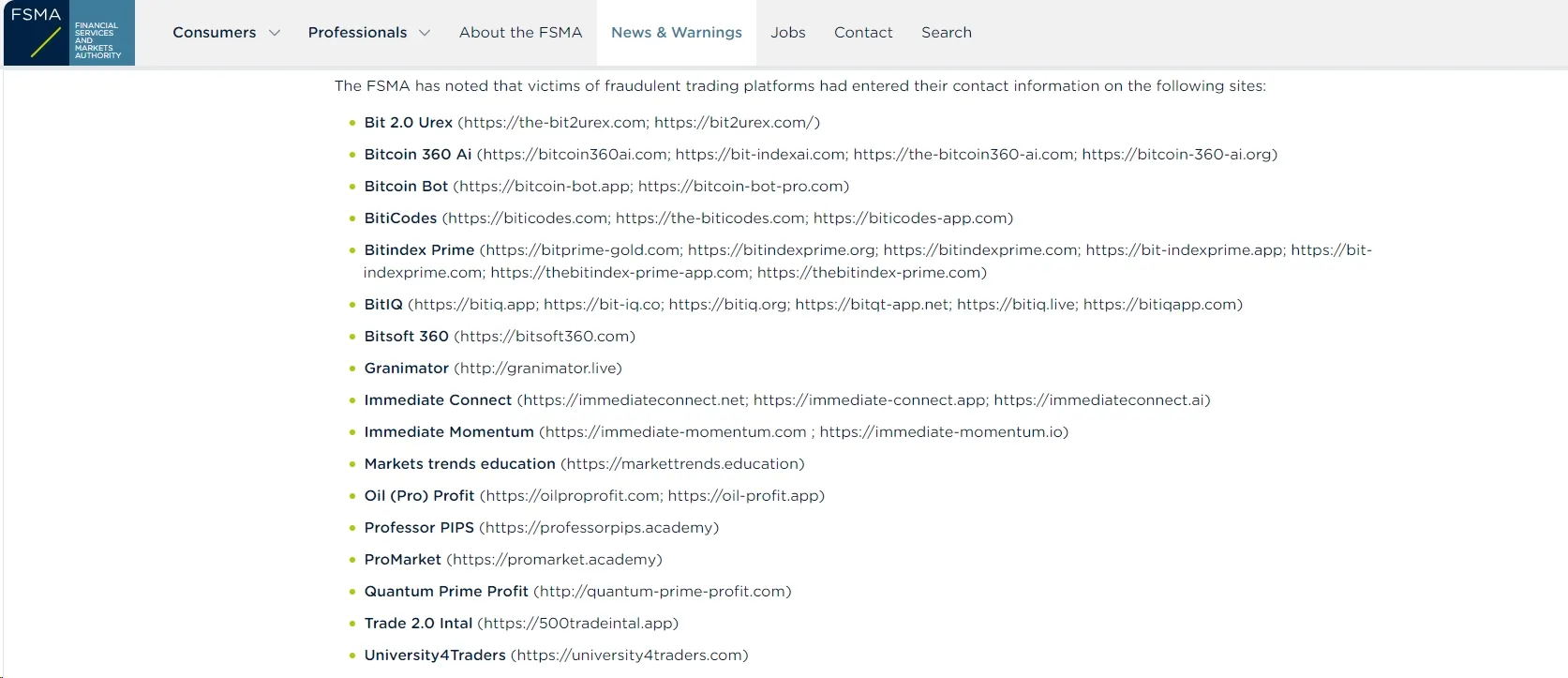
Task: Click the https://oil-profit.app URL text
Action: [744, 496]
